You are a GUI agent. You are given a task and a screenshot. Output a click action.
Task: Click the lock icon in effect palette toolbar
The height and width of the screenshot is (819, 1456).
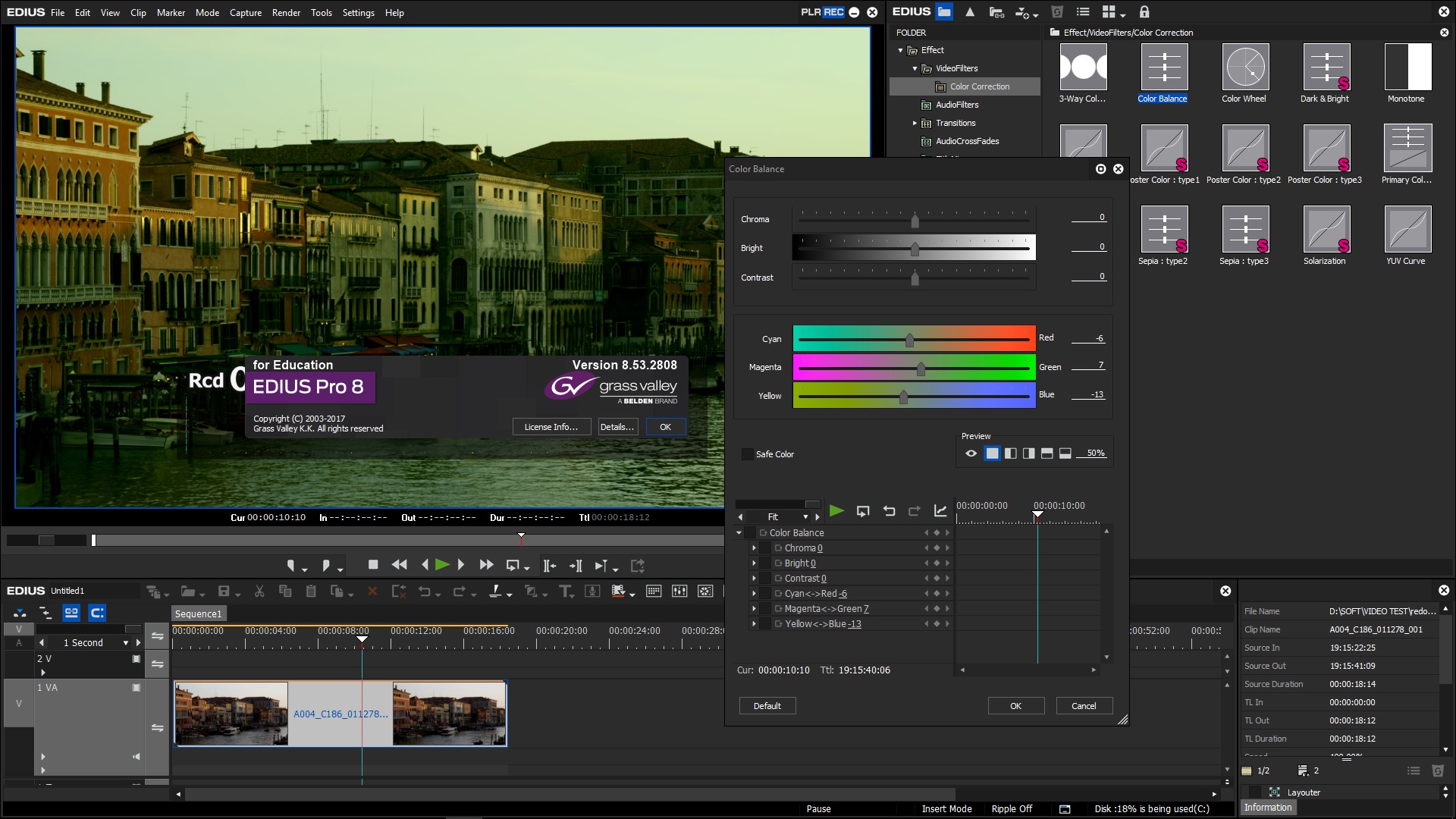tap(1144, 11)
